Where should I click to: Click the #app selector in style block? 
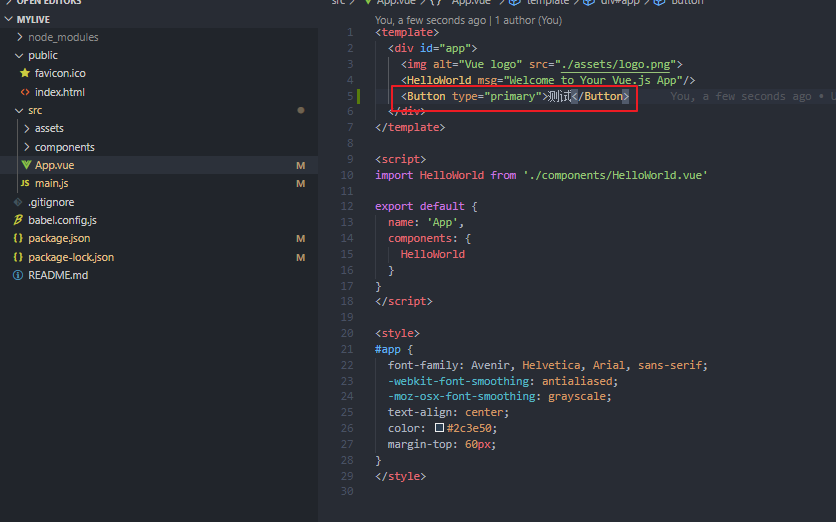click(388, 349)
